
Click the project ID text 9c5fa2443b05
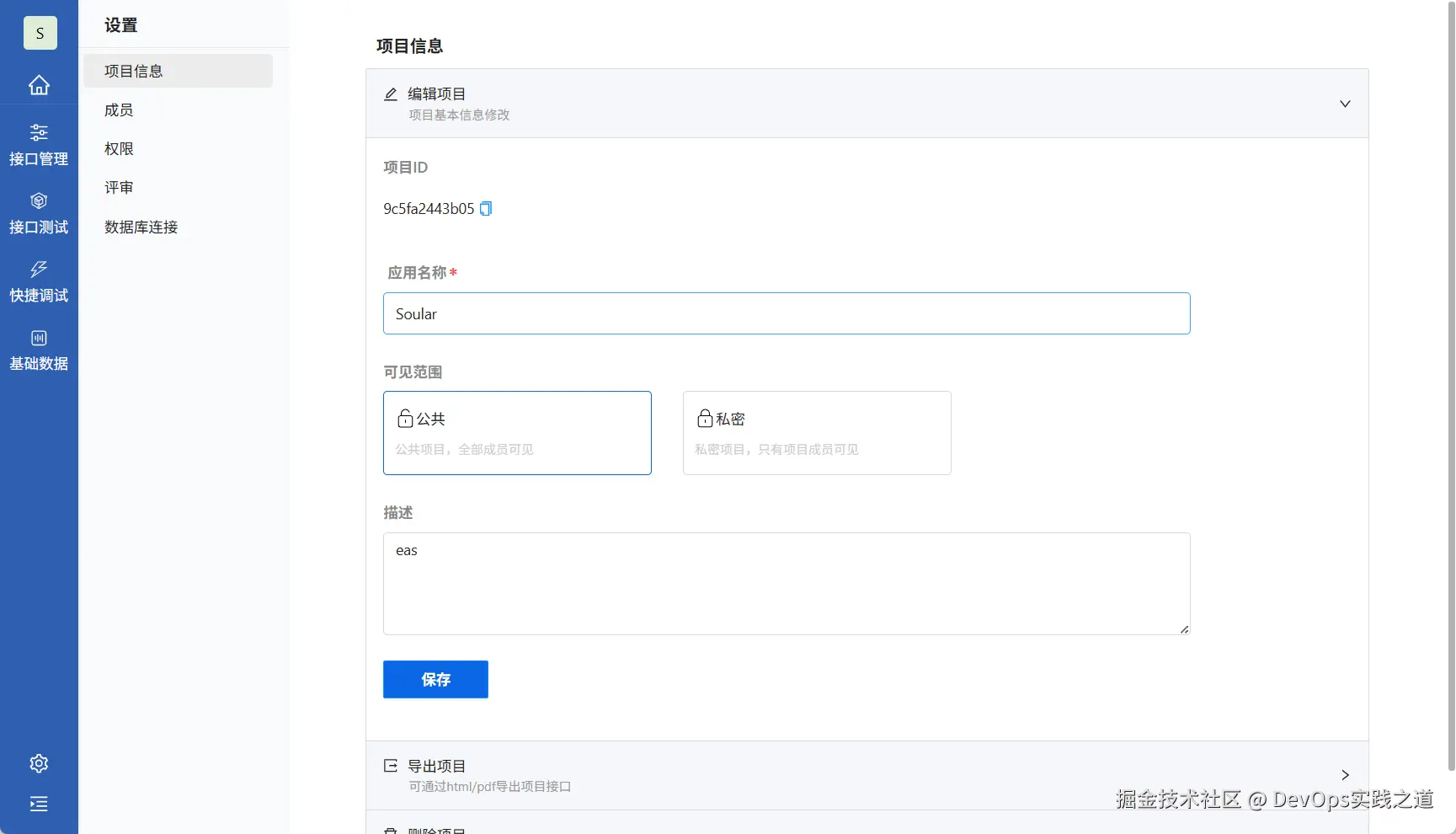[429, 209]
